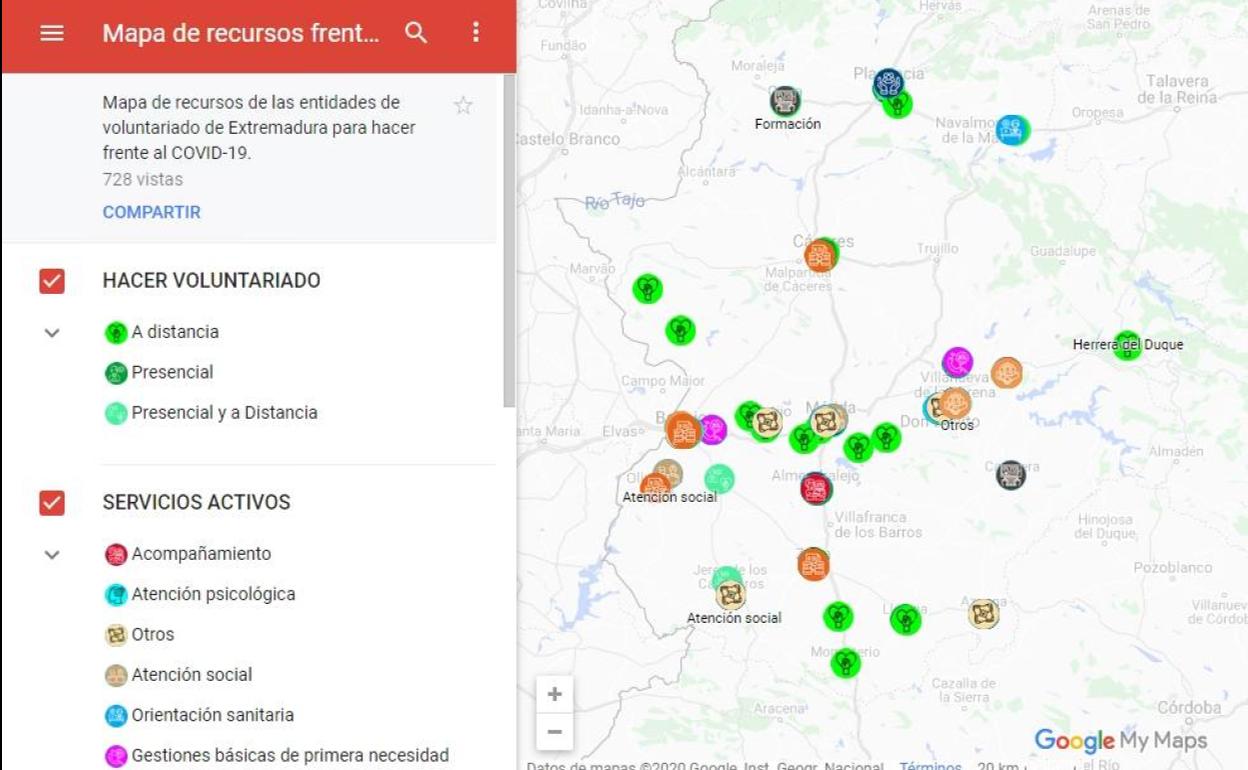Select 'Presencial y a Distancia' legend entry
Image resolution: width=1248 pixels, height=770 pixels.
pyautogui.click(x=224, y=413)
